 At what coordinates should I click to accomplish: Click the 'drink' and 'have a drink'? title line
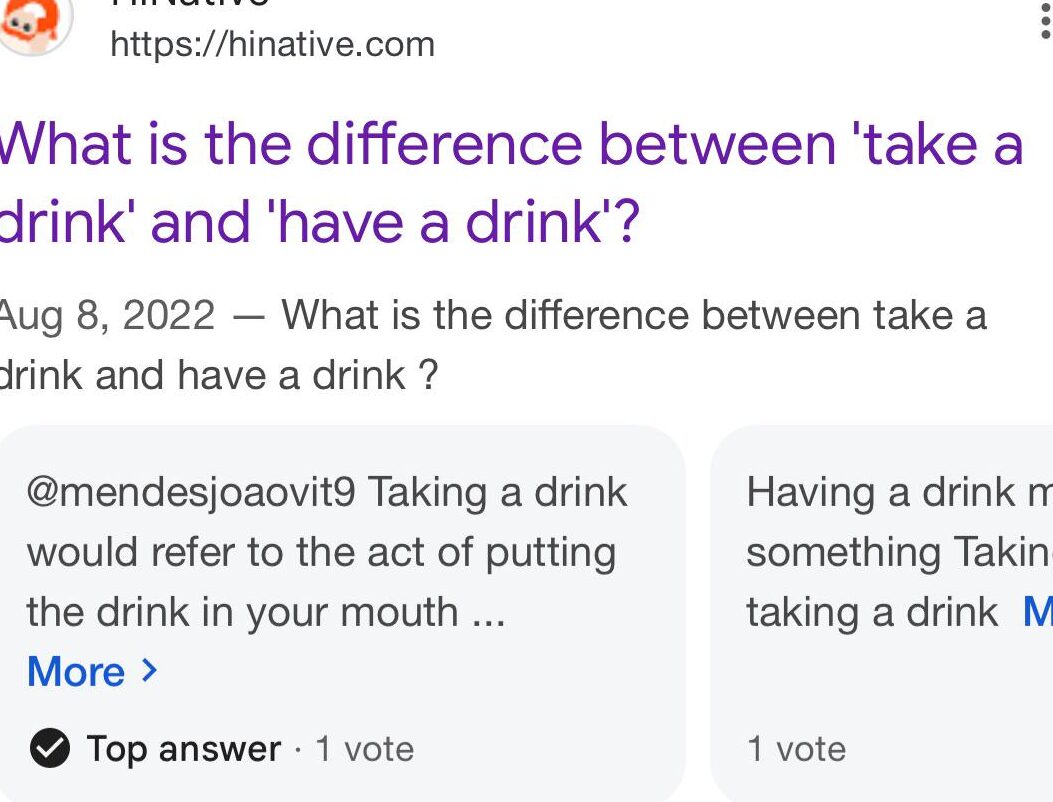click(318, 222)
